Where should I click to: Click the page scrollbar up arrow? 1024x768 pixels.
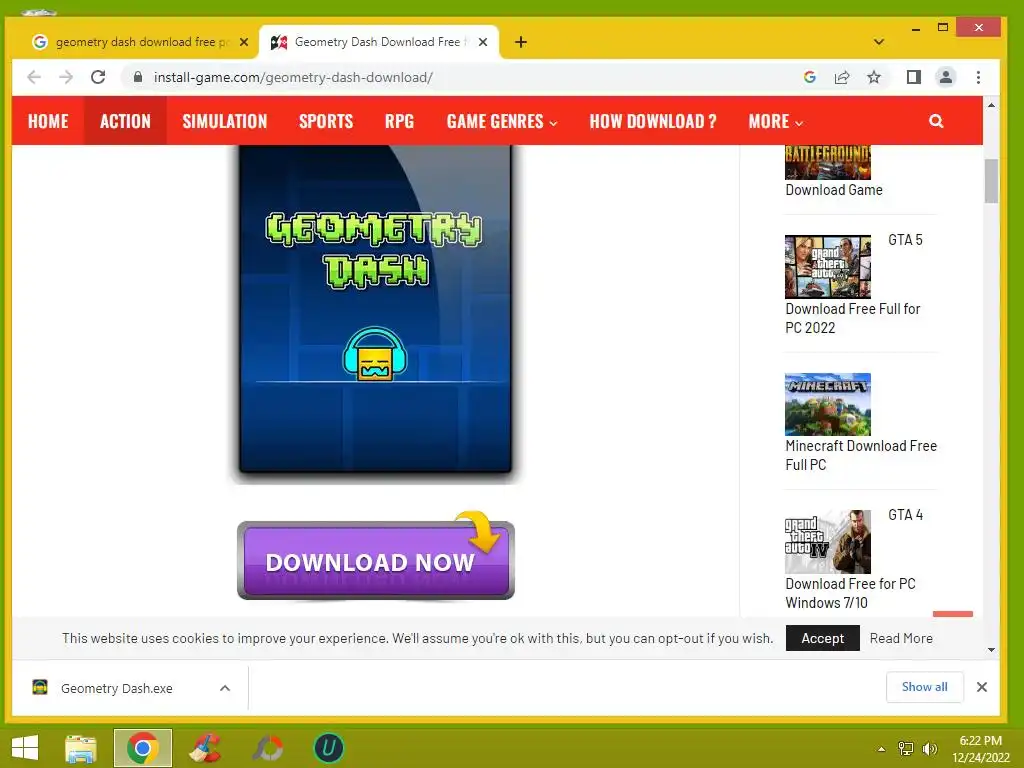point(991,105)
